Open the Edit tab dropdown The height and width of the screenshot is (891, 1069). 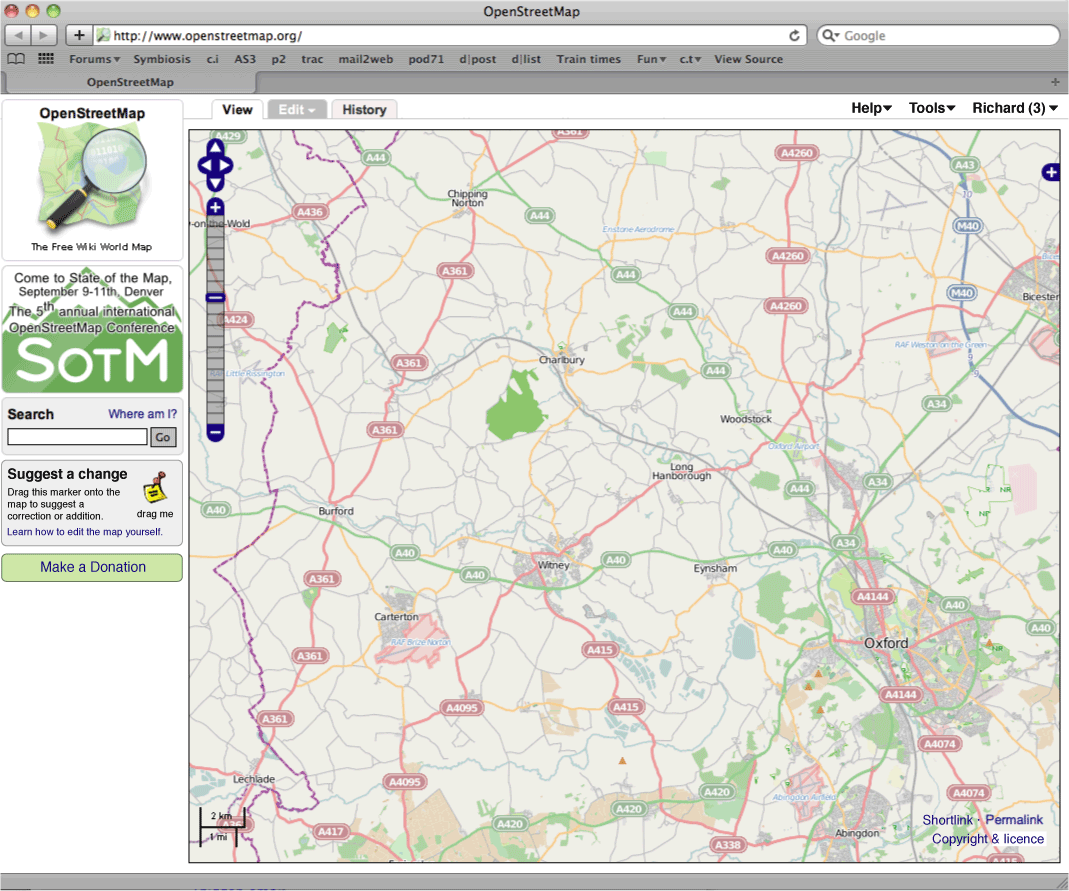(x=297, y=110)
